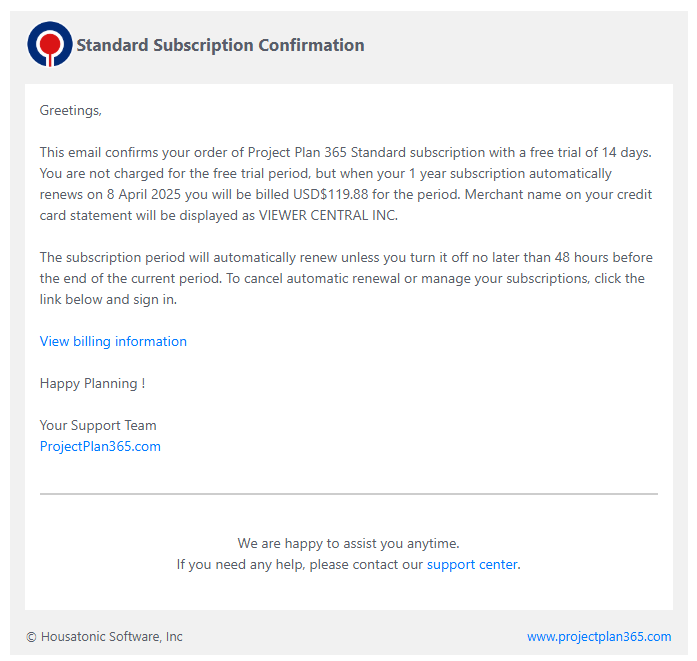
Task: Open the View billing information link
Action: [x=113, y=341]
